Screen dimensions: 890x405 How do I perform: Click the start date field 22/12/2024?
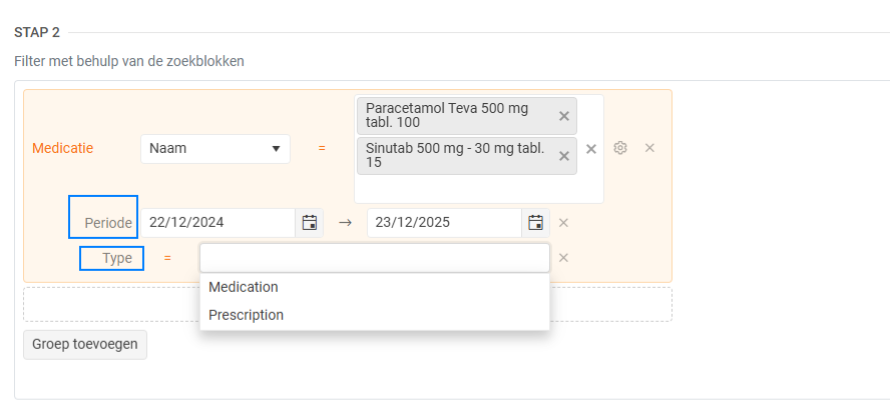coord(217,223)
